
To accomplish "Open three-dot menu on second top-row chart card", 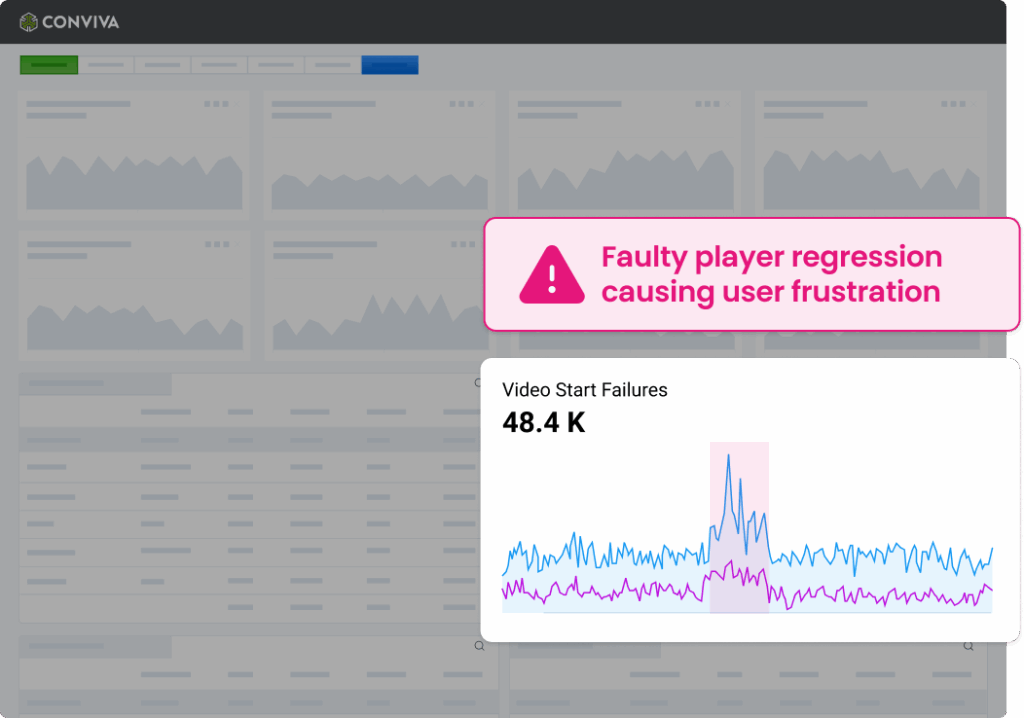I will pos(461,104).
